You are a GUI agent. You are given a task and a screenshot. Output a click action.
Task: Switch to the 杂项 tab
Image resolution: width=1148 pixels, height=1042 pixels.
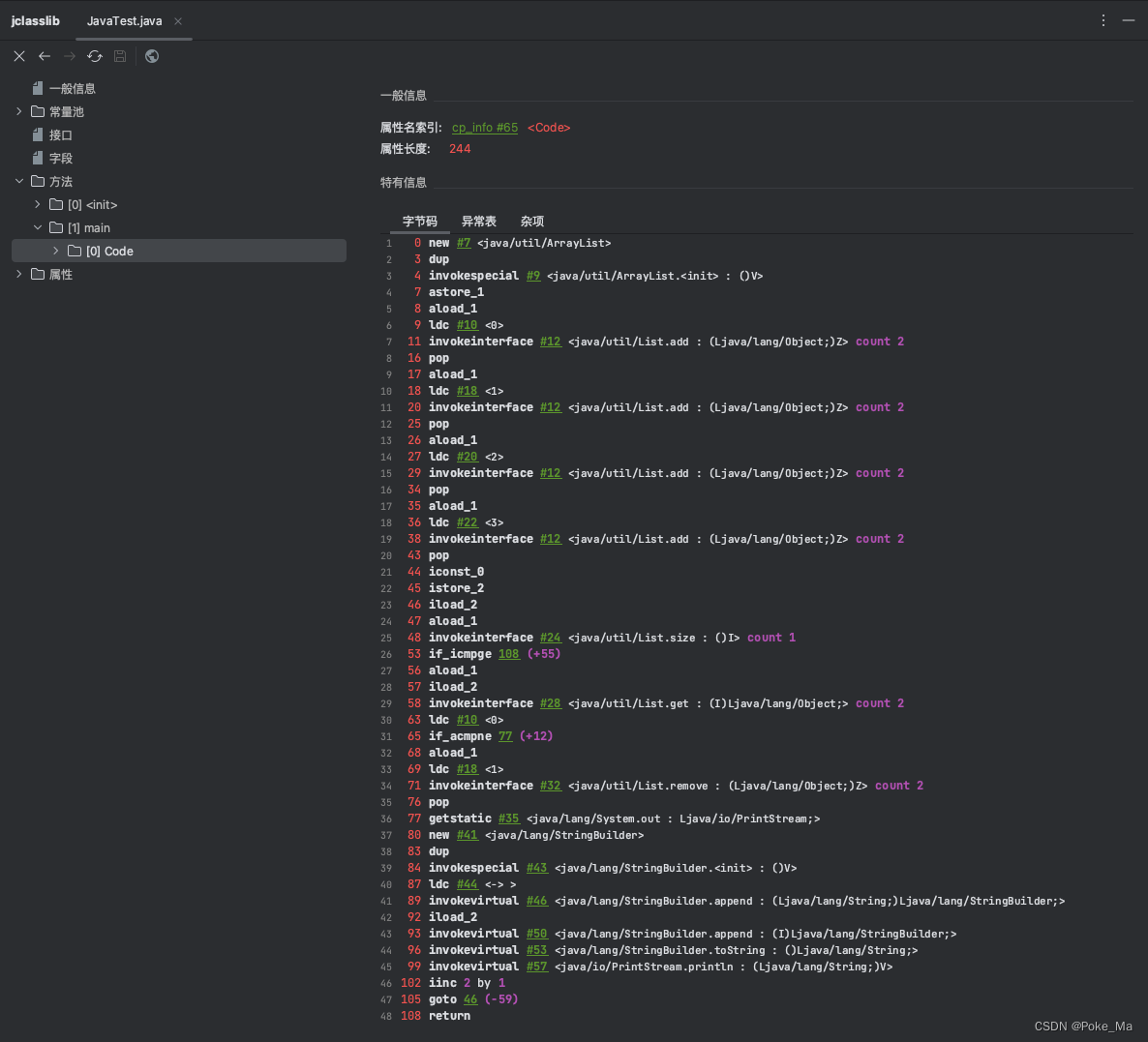tap(531, 221)
